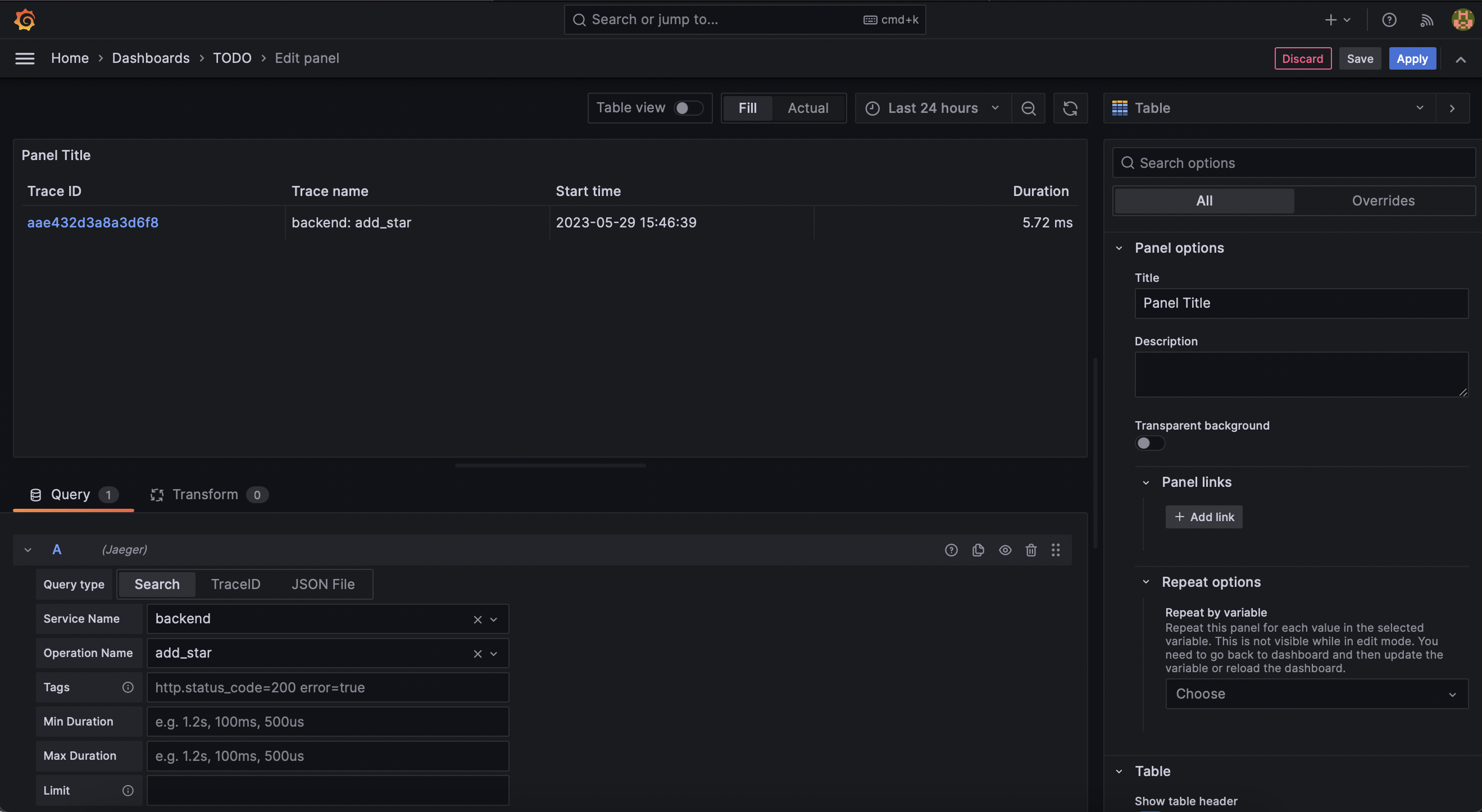Refresh the dashboard with the refresh icon
The image size is (1482, 812).
[x=1070, y=108]
